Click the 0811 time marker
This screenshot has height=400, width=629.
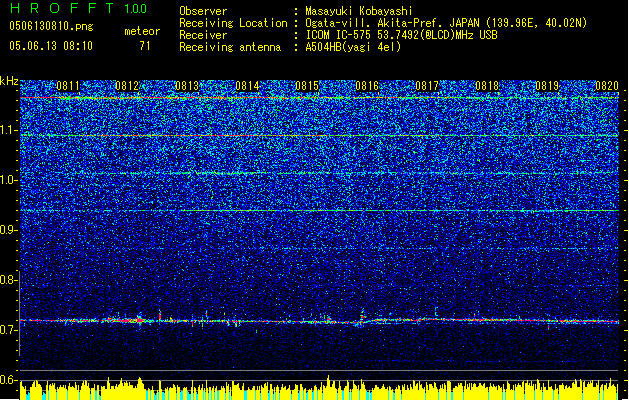(x=68, y=86)
